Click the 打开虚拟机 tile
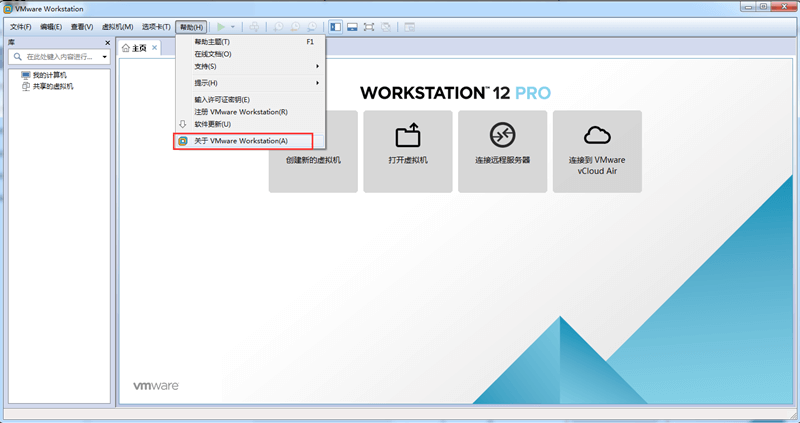Viewport: 800px width, 423px height. pos(408,152)
